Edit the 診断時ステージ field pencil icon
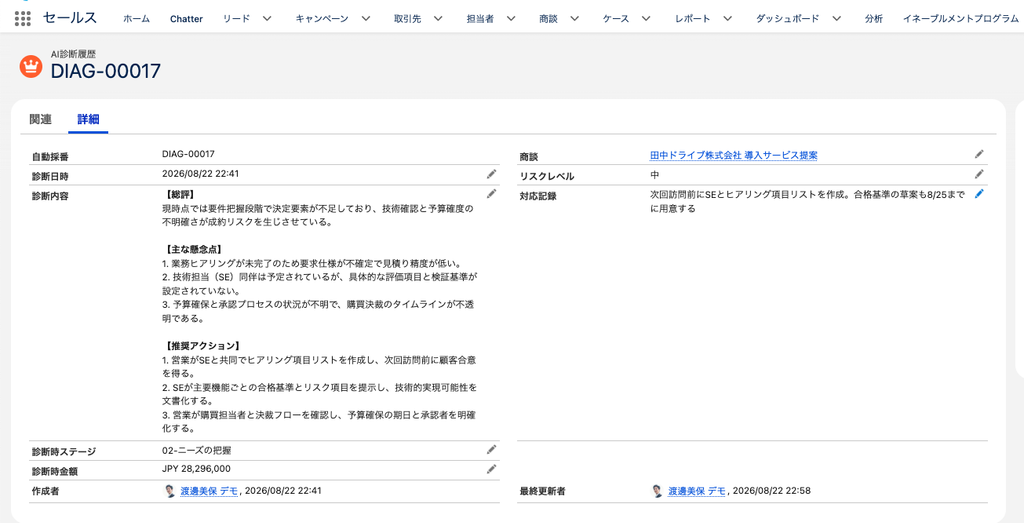Image resolution: width=1024 pixels, height=523 pixels. click(491, 450)
